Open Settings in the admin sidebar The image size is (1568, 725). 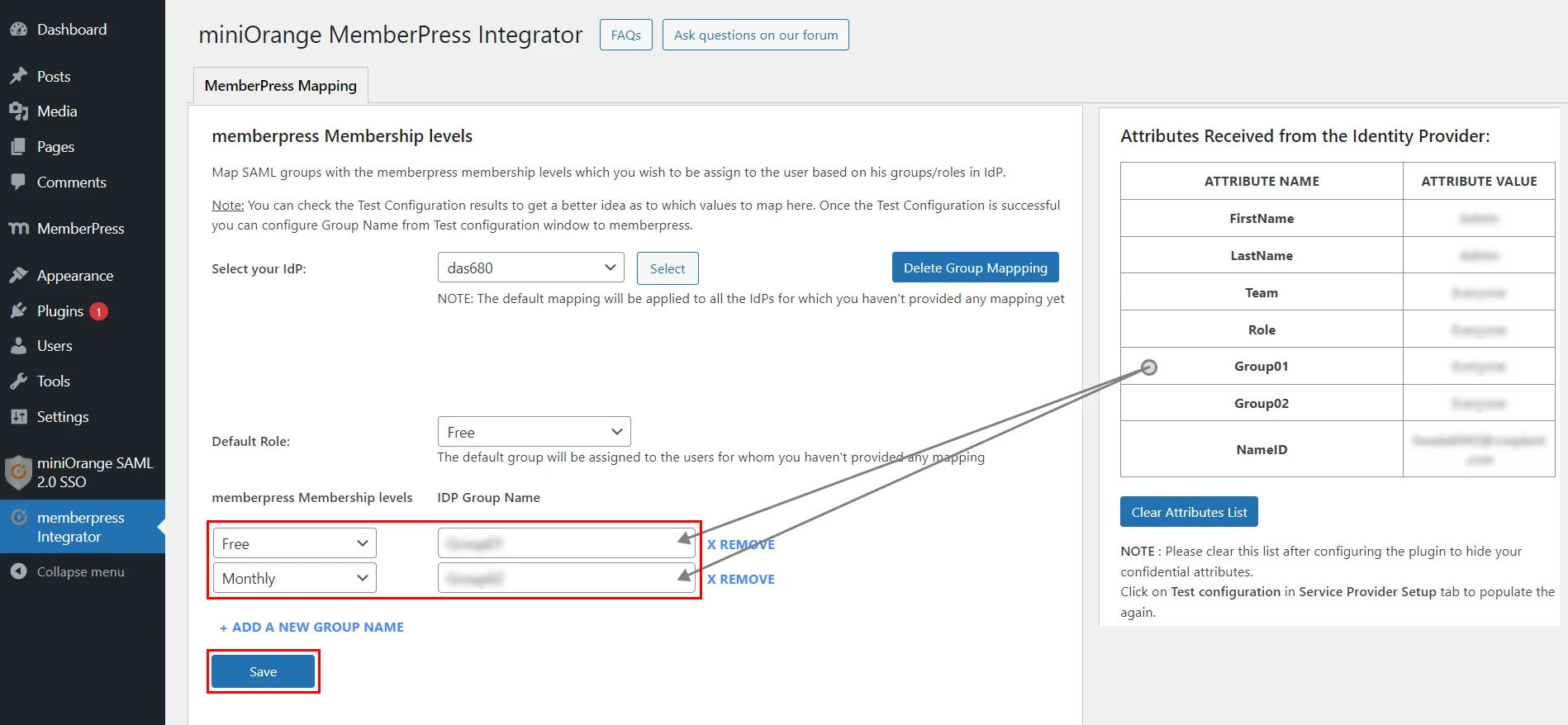coord(63,416)
